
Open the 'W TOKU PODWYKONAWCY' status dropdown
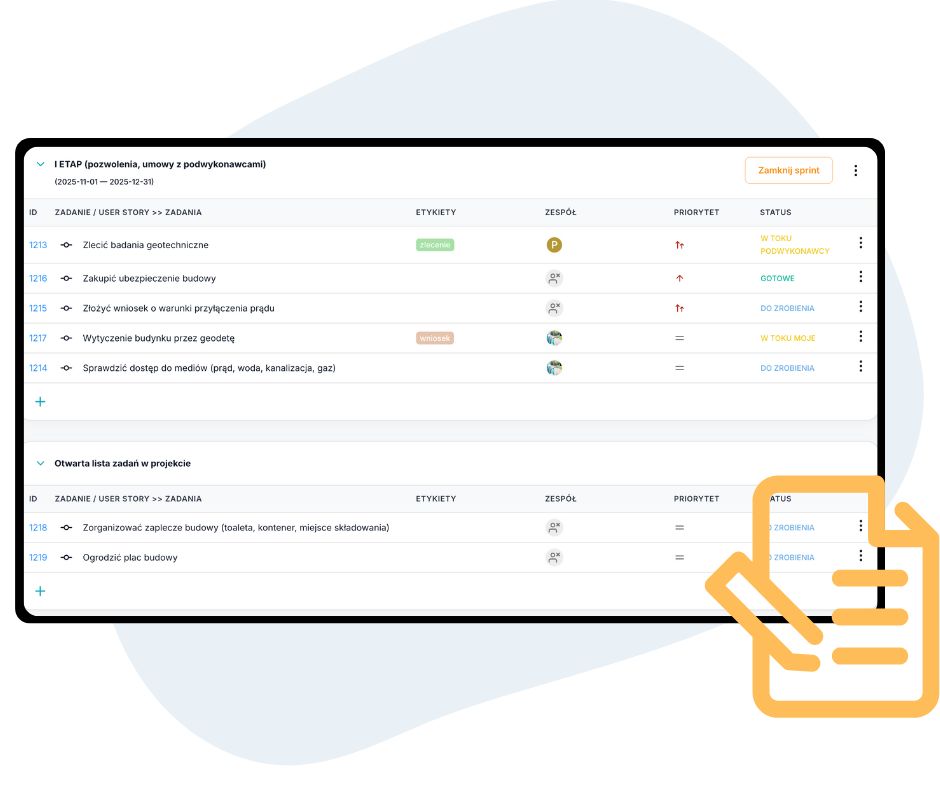[794, 245]
